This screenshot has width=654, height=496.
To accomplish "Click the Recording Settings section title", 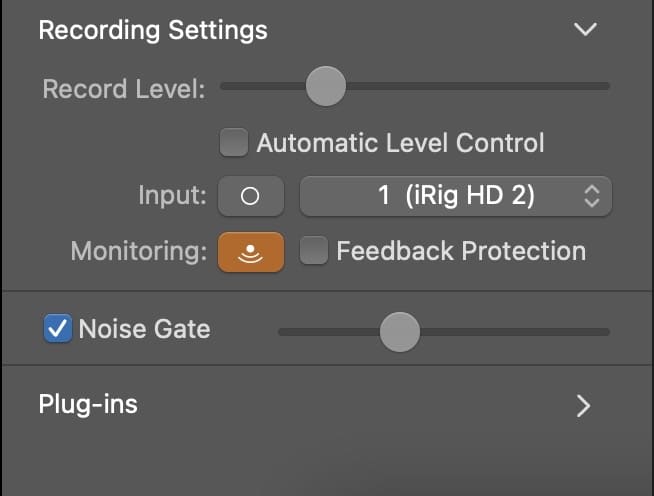I will pyautogui.click(x=153, y=30).
